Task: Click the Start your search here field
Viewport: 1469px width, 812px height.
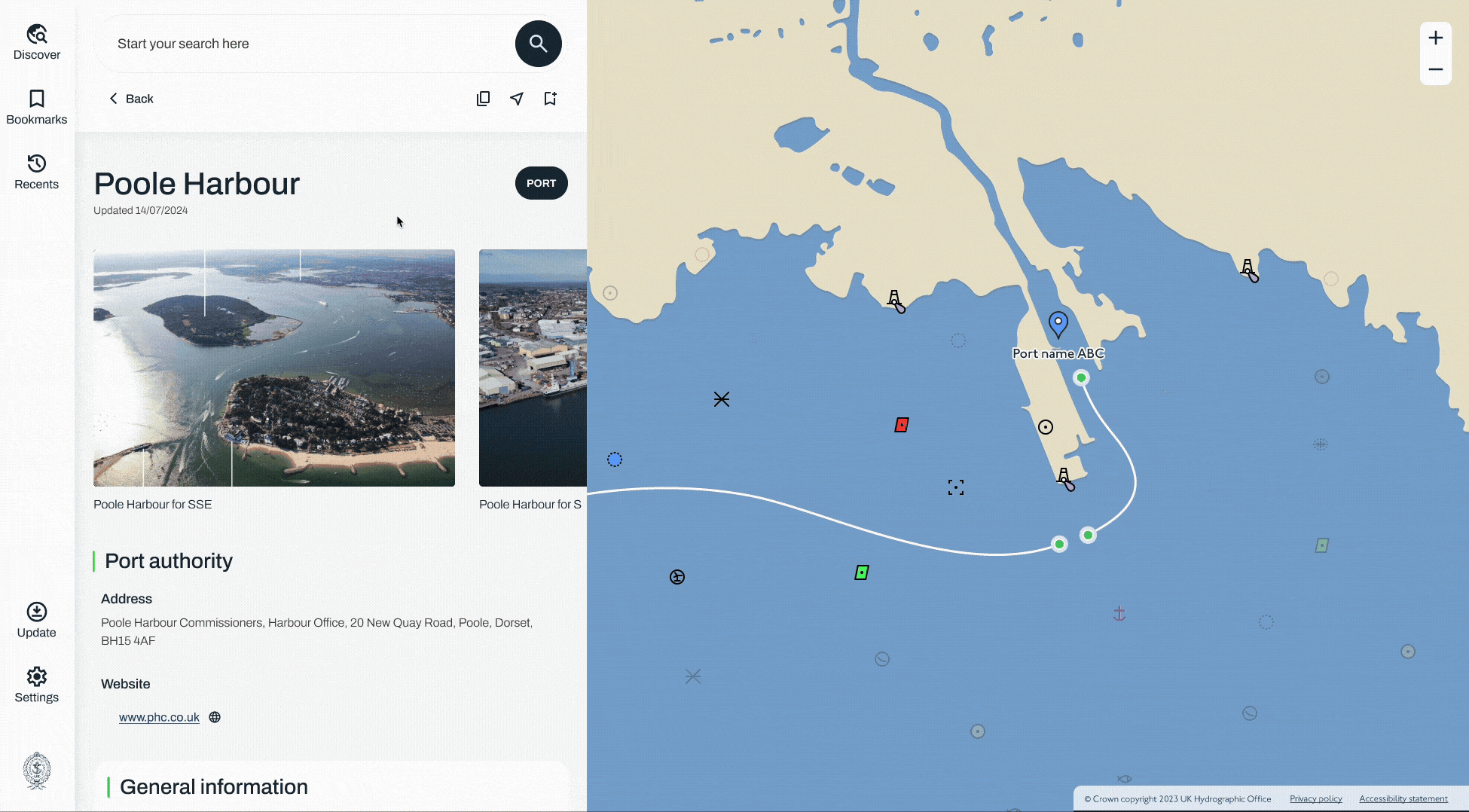Action: tap(301, 44)
